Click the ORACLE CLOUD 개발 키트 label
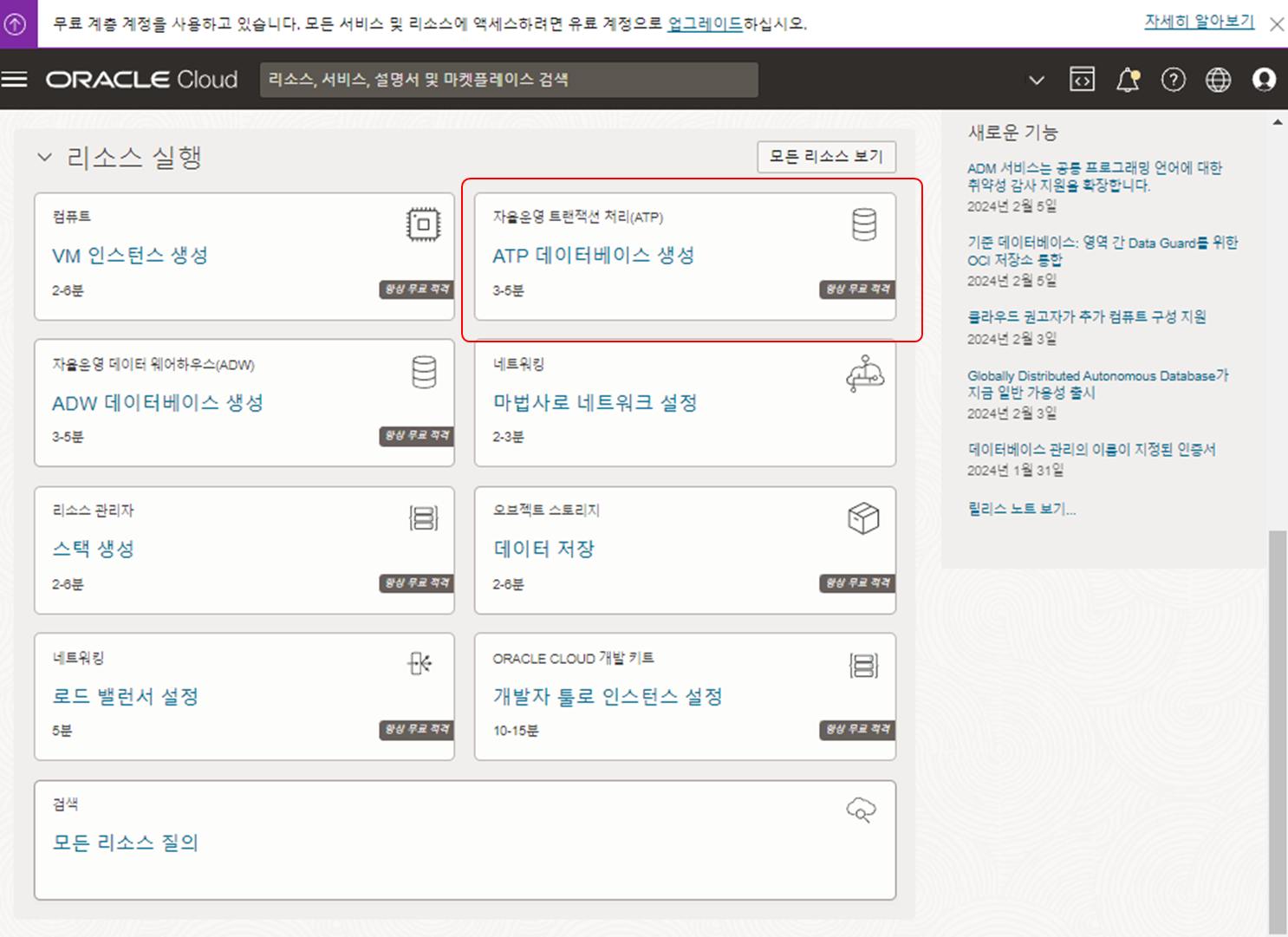The image size is (1288, 937). (x=574, y=659)
